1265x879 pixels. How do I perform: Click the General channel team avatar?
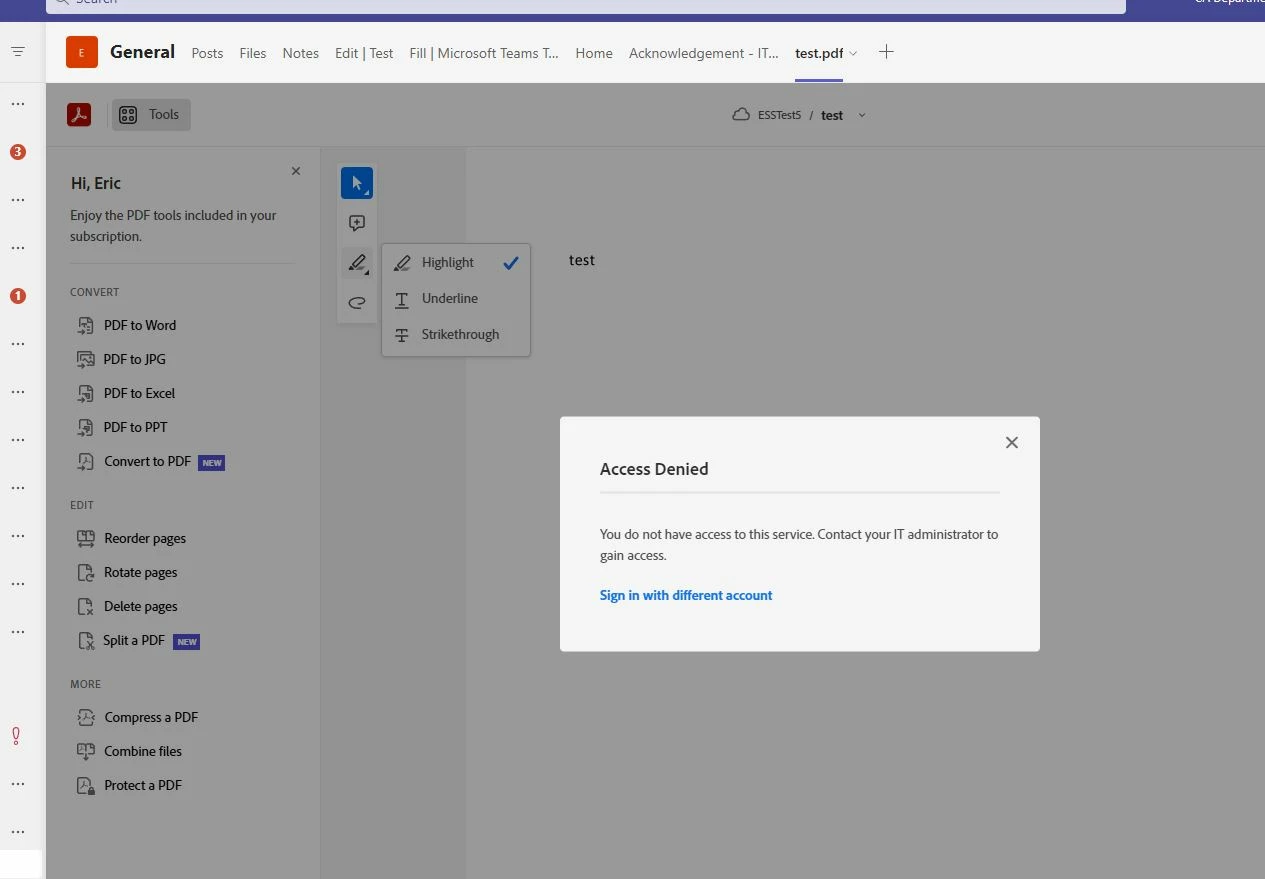click(82, 52)
